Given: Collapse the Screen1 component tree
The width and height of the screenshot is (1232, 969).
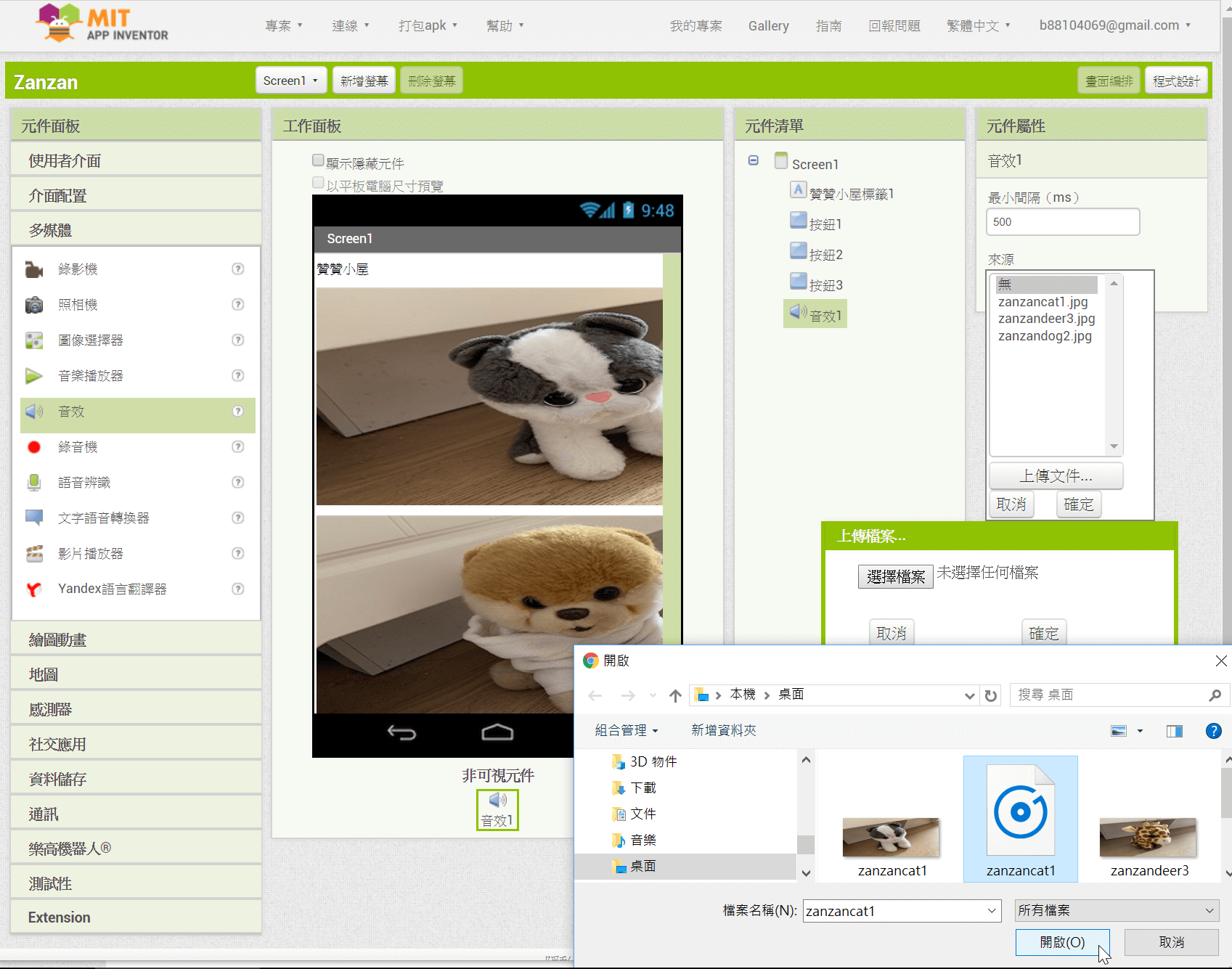Looking at the screenshot, I should pyautogui.click(x=754, y=160).
